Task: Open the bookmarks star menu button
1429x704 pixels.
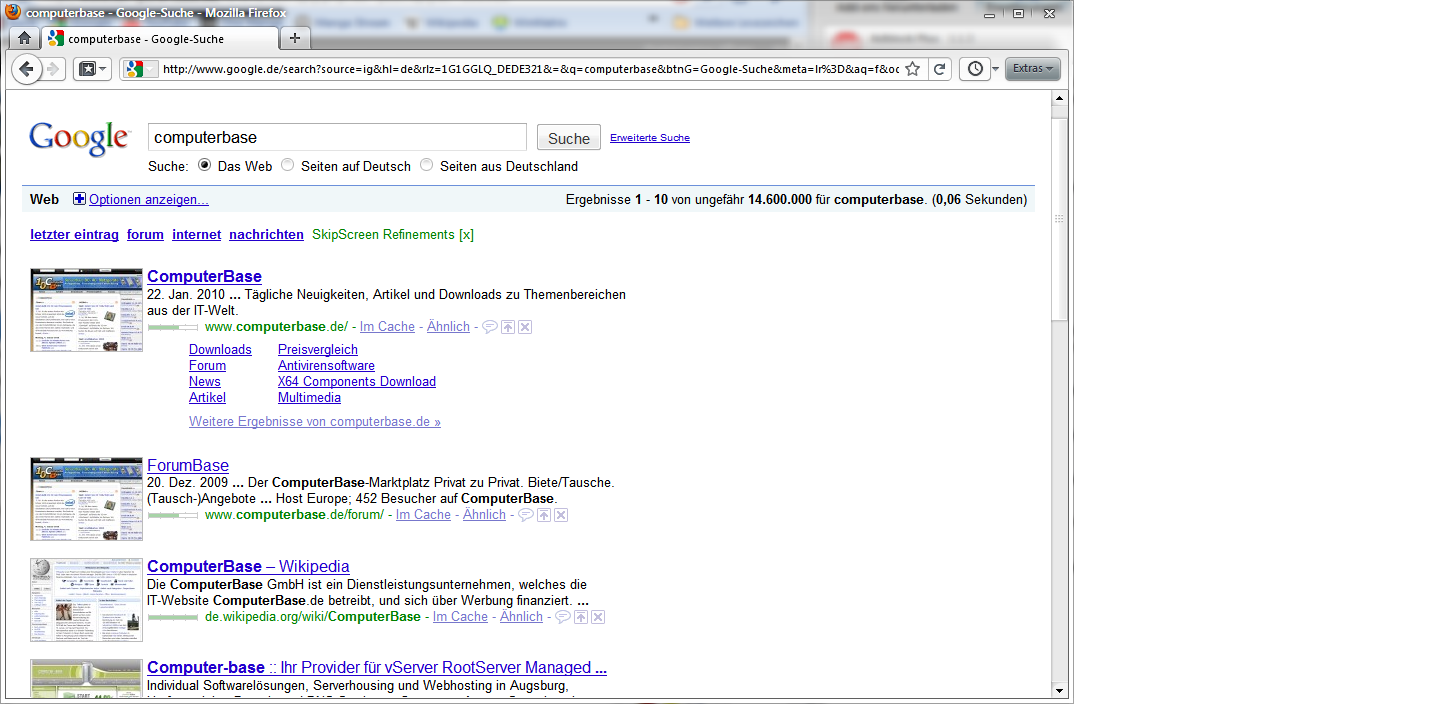Action: point(92,69)
